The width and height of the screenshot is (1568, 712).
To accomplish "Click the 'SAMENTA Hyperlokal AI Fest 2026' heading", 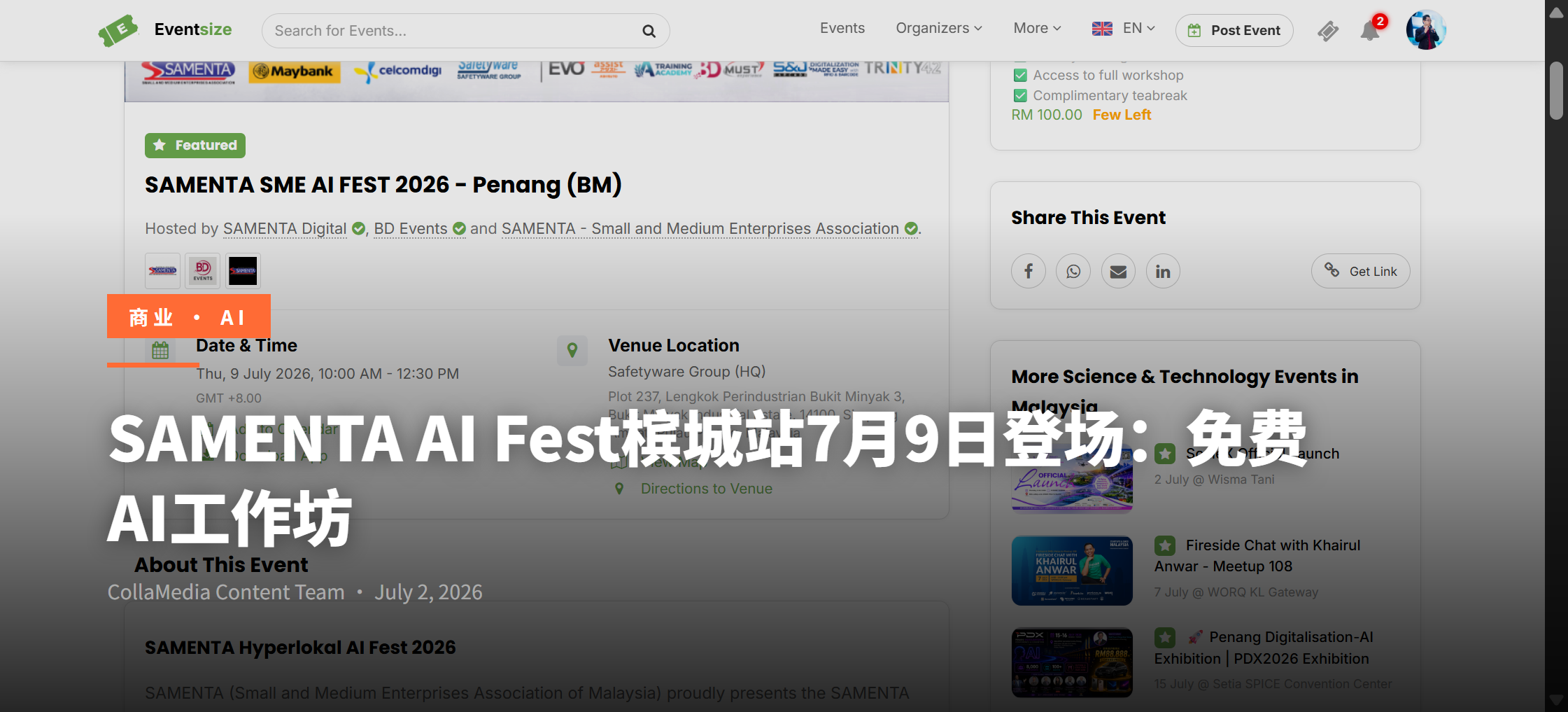I will (300, 648).
